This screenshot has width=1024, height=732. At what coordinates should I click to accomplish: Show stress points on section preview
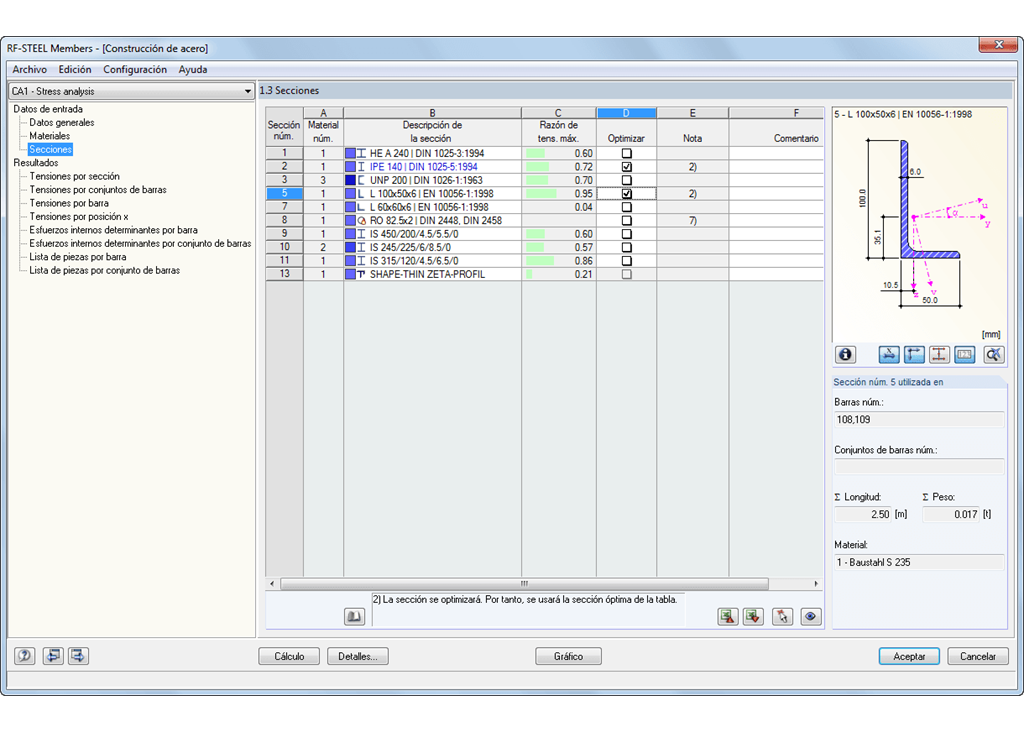[939, 355]
